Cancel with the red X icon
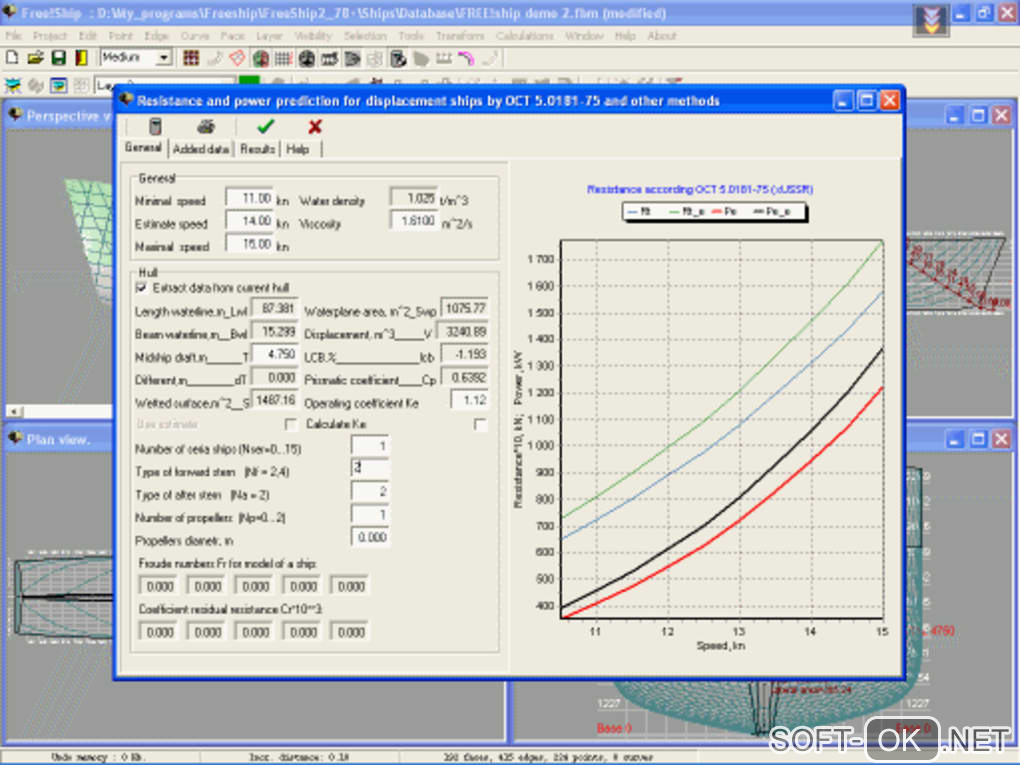Image resolution: width=1020 pixels, height=765 pixels. pos(315,127)
